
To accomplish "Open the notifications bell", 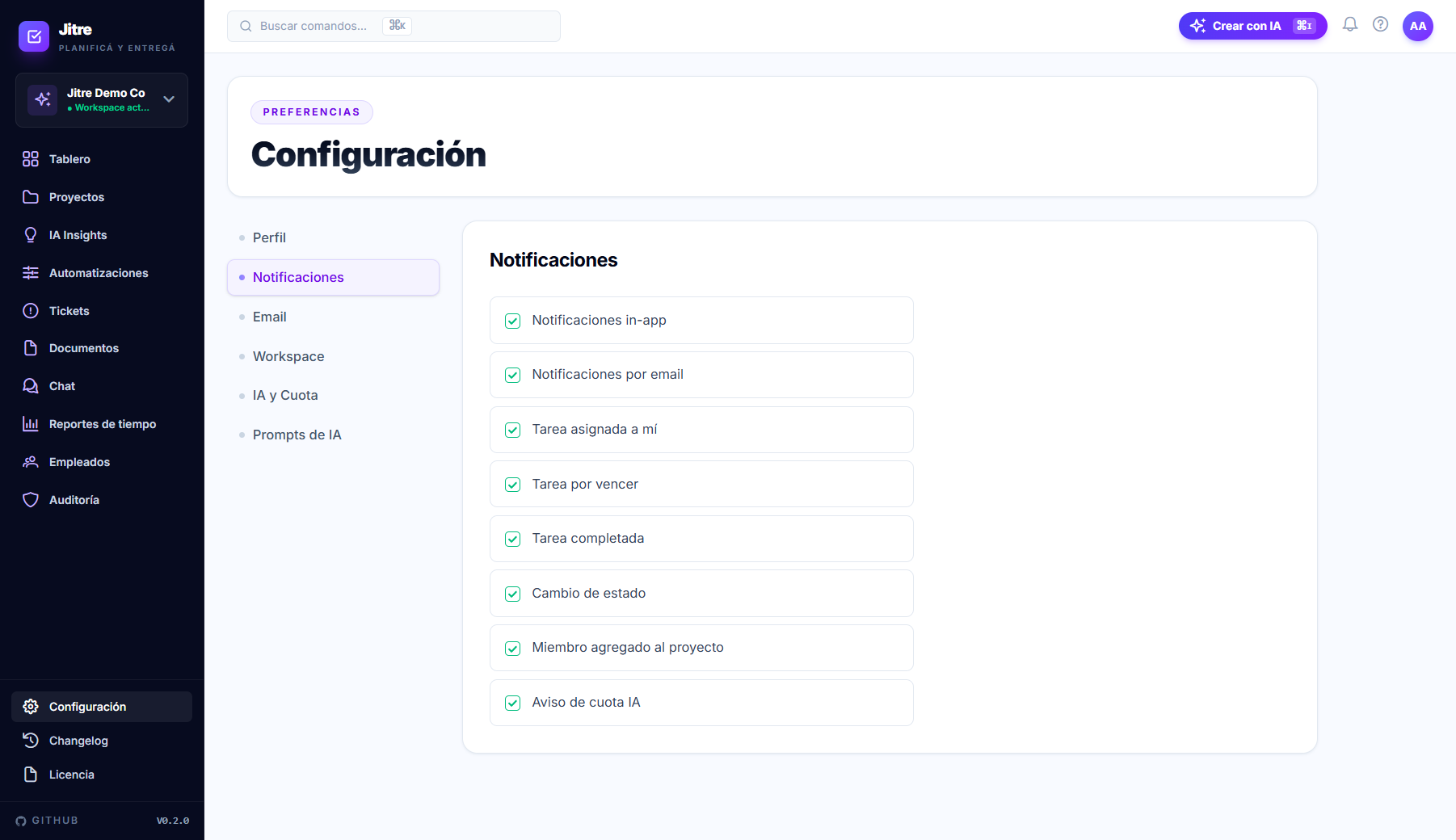I will pos(1350,25).
